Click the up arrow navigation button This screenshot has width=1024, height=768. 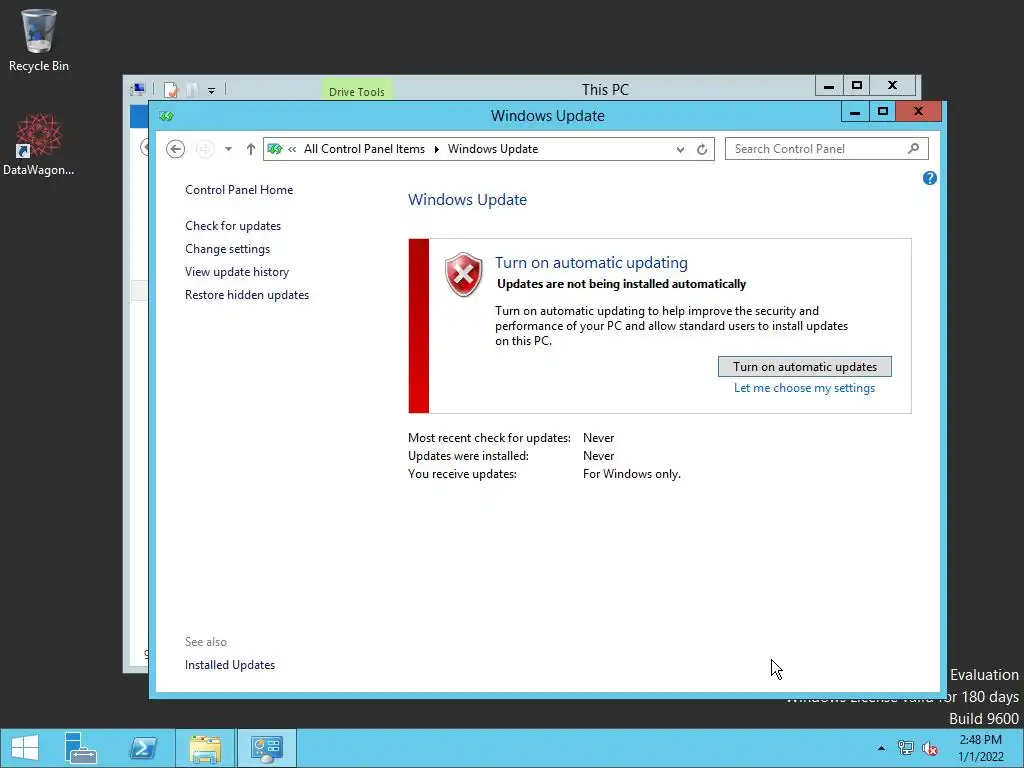click(x=251, y=149)
